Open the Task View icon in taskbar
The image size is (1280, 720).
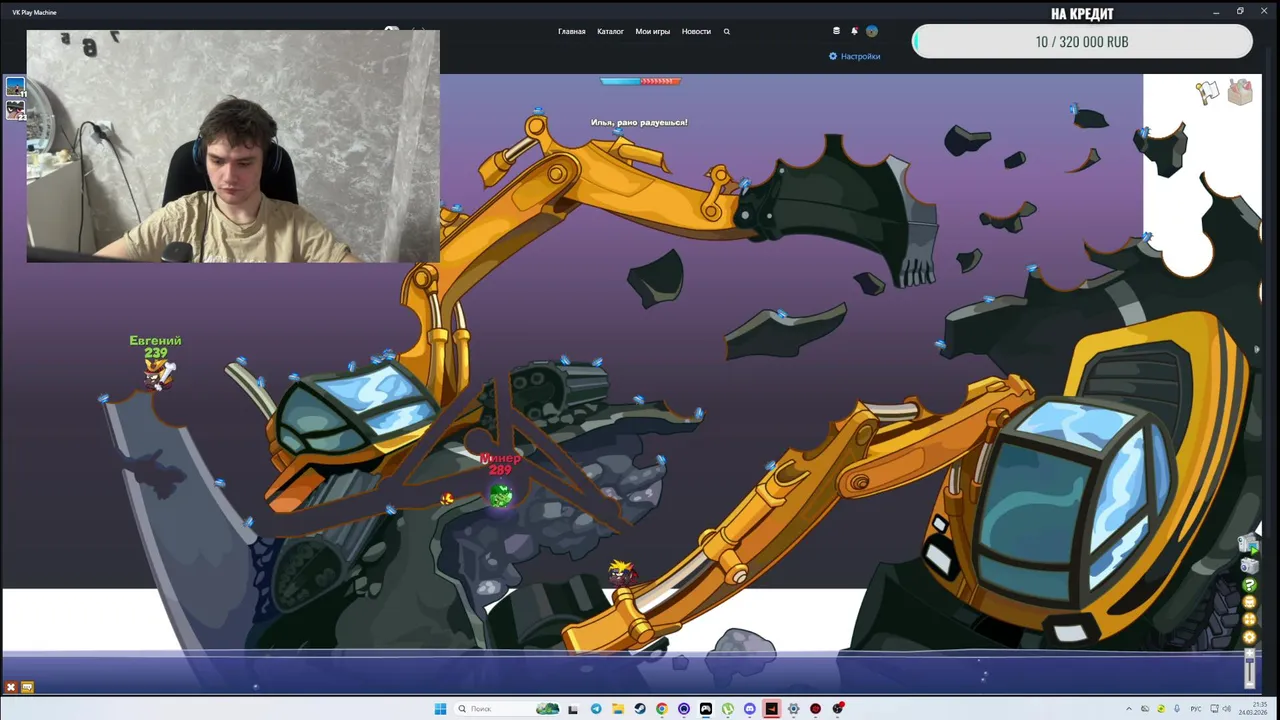coord(573,709)
